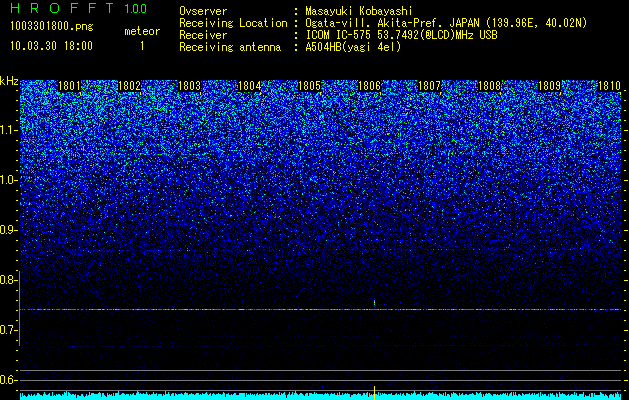Click the 1.0 kHz axis label

(x=9, y=180)
